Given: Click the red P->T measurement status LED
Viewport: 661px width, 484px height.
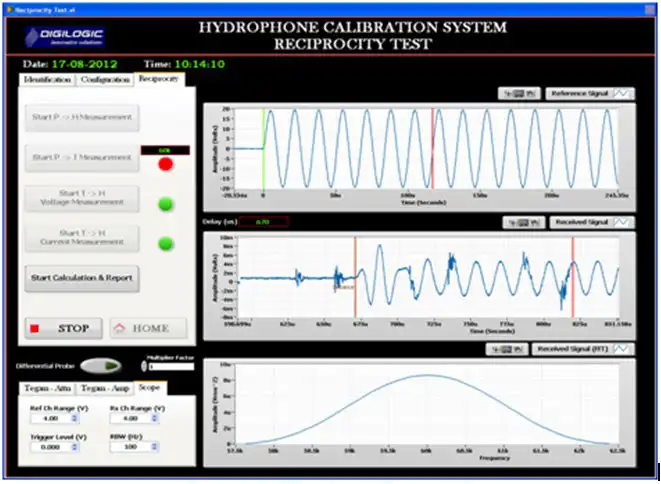Looking at the screenshot, I should click(165, 163).
